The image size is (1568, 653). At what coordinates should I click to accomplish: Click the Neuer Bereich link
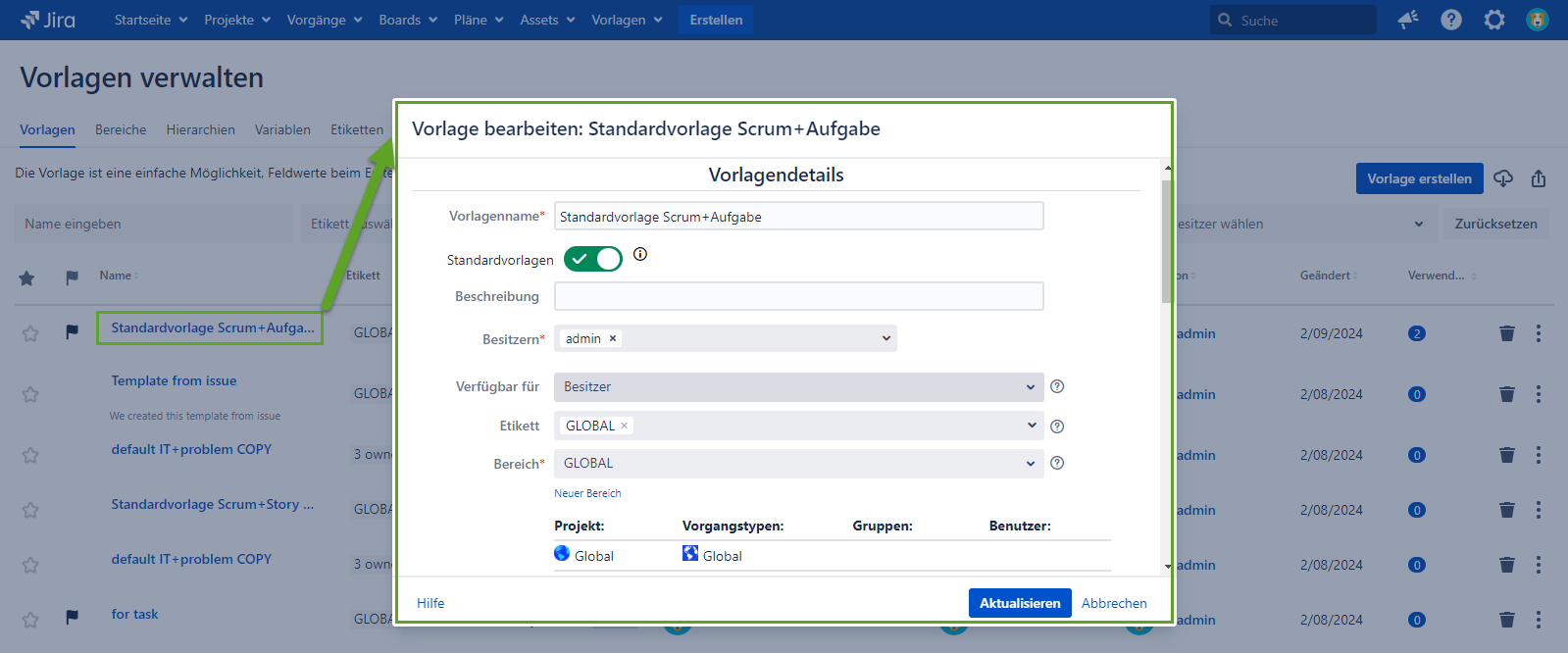[587, 493]
